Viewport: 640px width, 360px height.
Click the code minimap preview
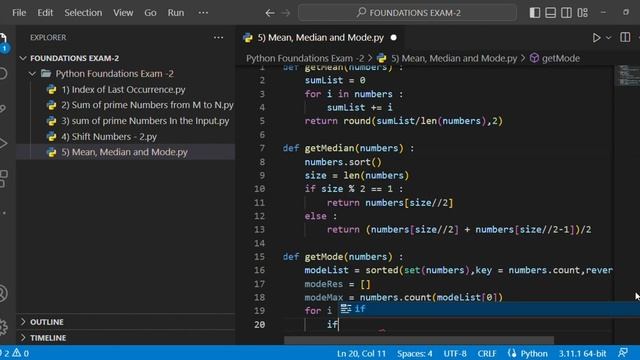tap(628, 76)
